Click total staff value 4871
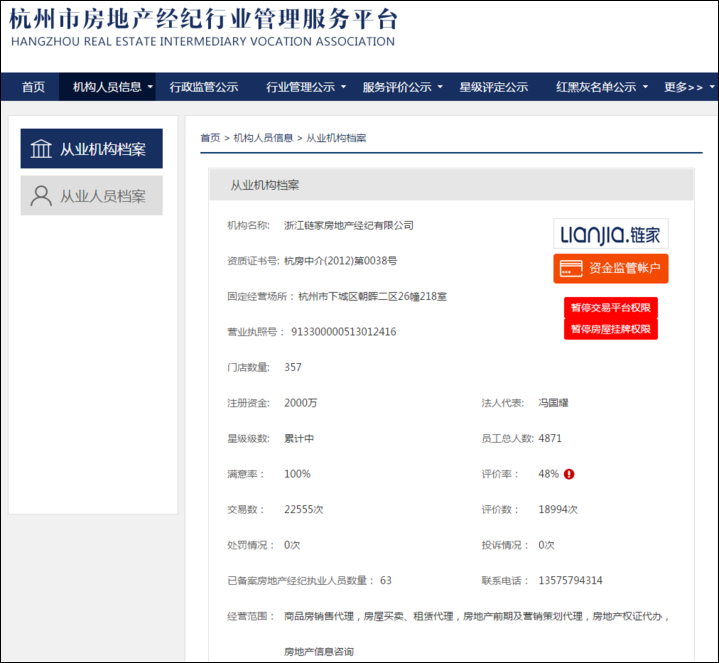 pos(550,438)
